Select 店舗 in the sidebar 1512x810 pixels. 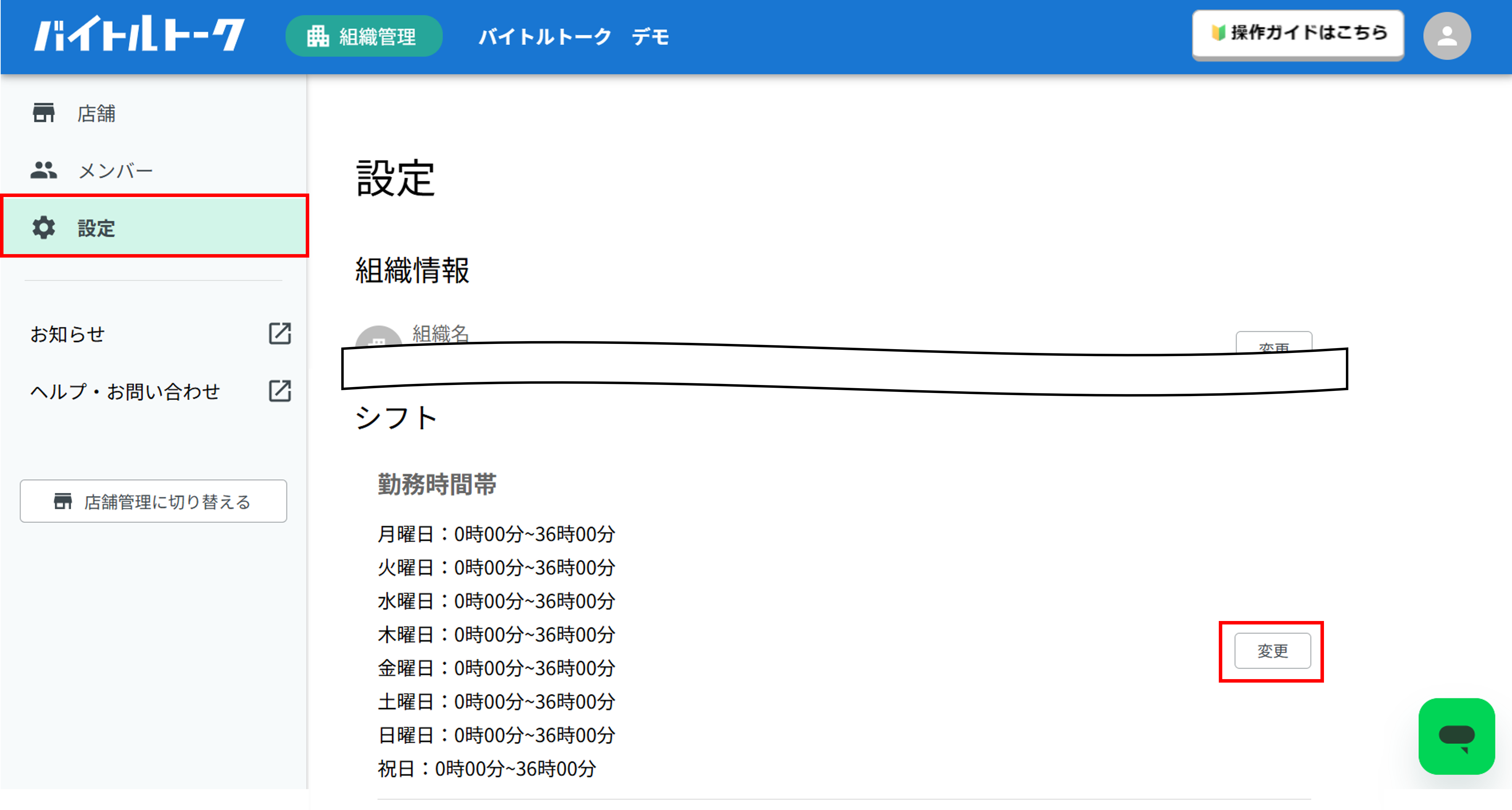click(154, 113)
